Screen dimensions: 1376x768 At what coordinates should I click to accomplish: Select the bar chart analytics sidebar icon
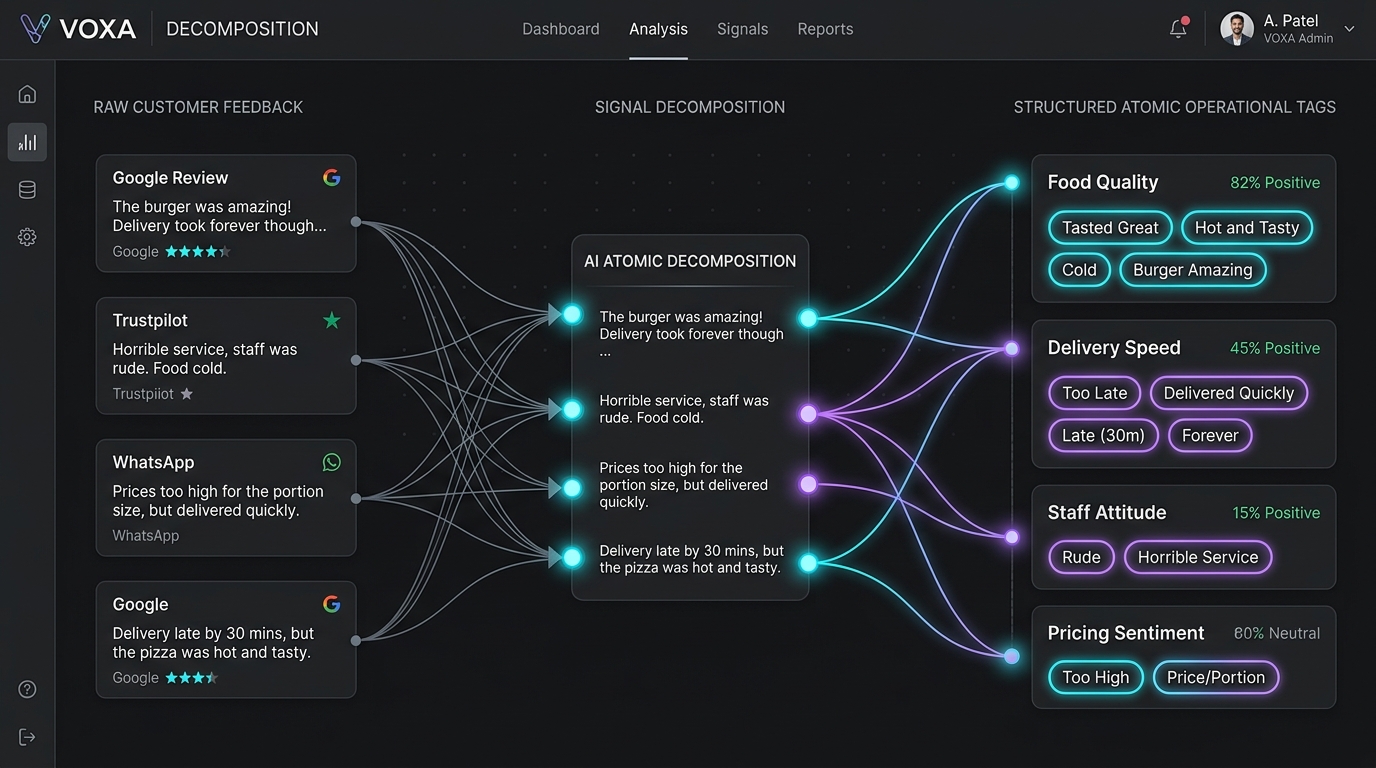27,142
